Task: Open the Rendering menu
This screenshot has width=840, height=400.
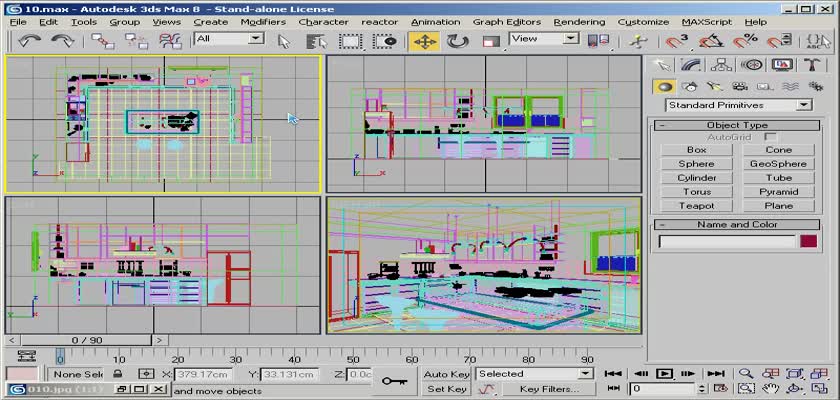Action: point(579,21)
